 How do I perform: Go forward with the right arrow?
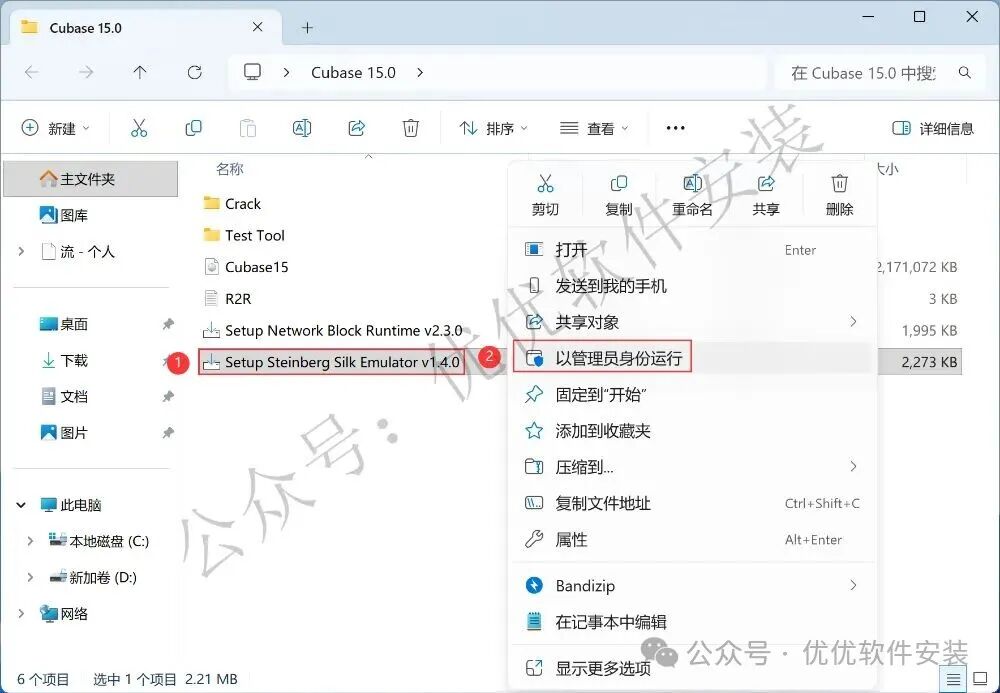click(x=85, y=73)
